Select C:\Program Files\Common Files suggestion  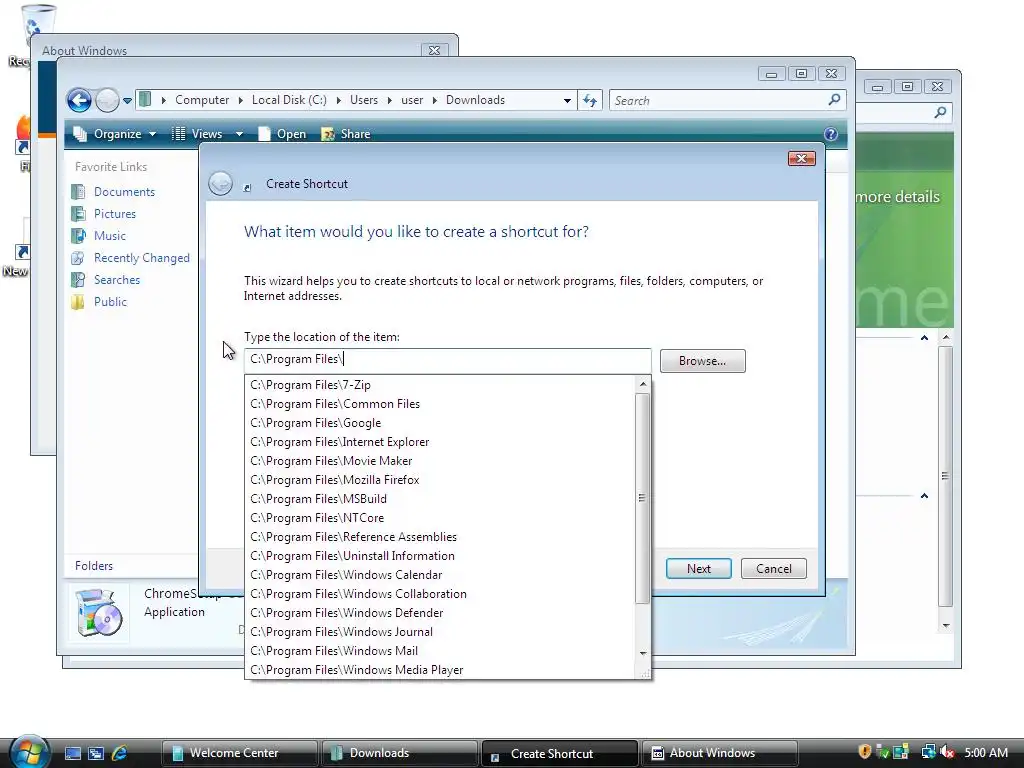click(x=440, y=404)
